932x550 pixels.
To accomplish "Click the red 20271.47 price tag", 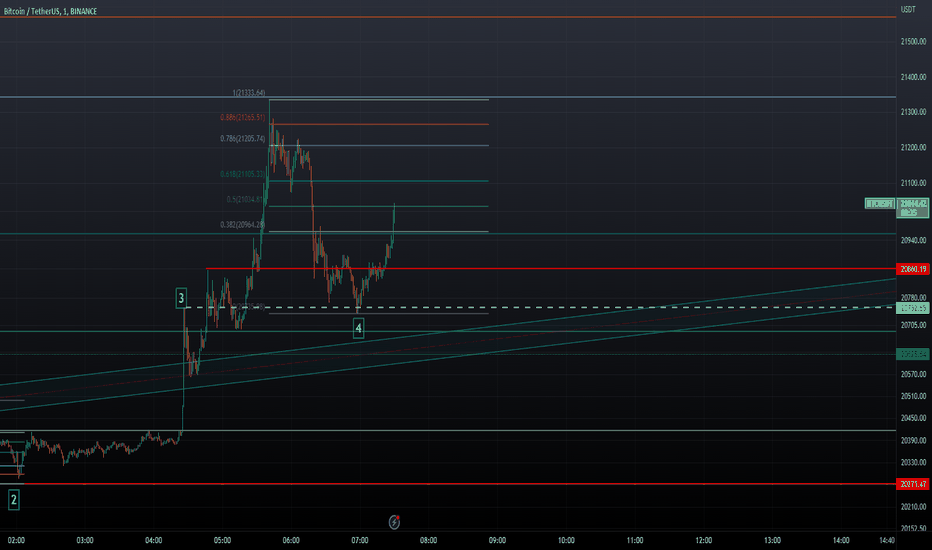I will (913, 484).
